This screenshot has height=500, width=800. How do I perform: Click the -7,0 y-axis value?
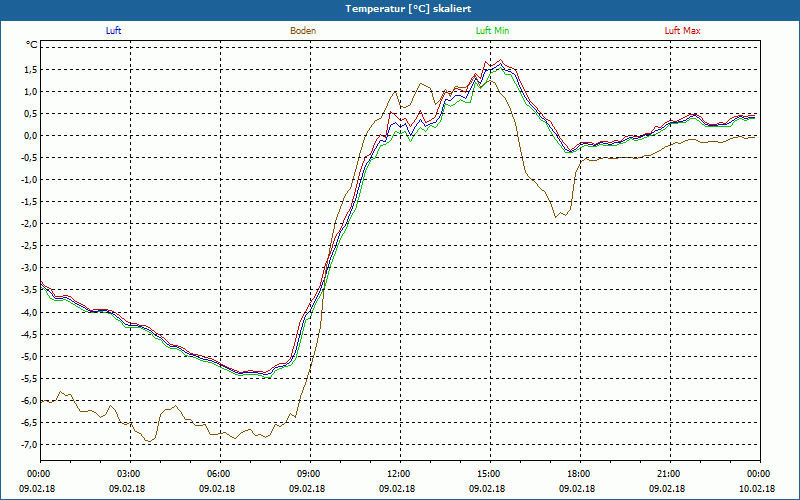coord(29,444)
